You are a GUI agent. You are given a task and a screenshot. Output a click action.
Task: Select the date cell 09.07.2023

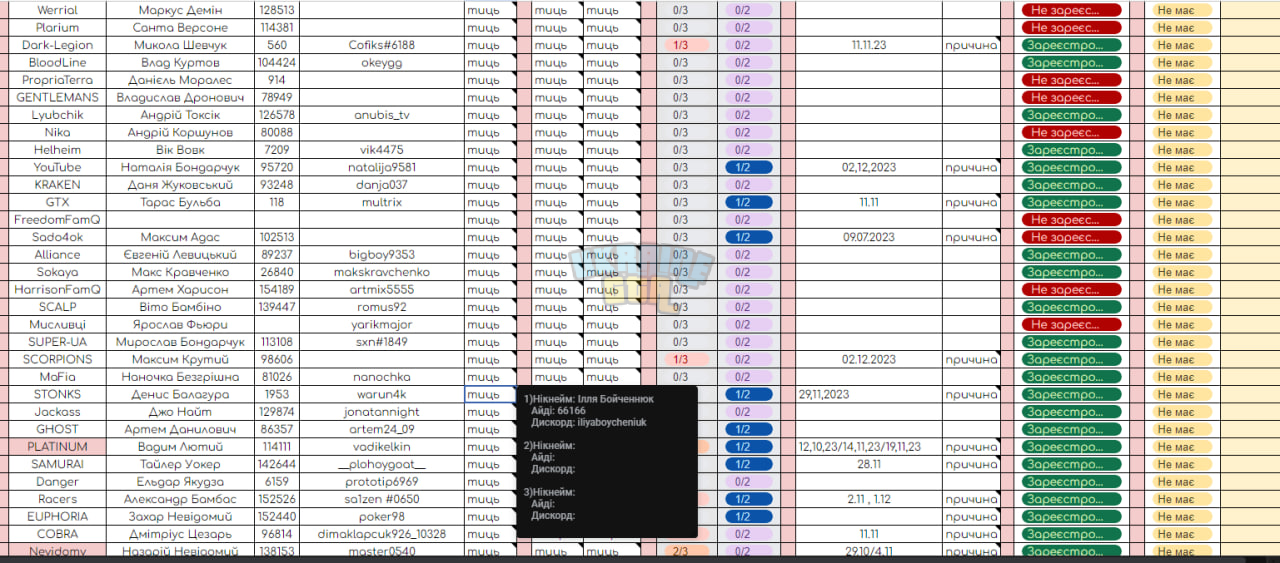coord(868,237)
